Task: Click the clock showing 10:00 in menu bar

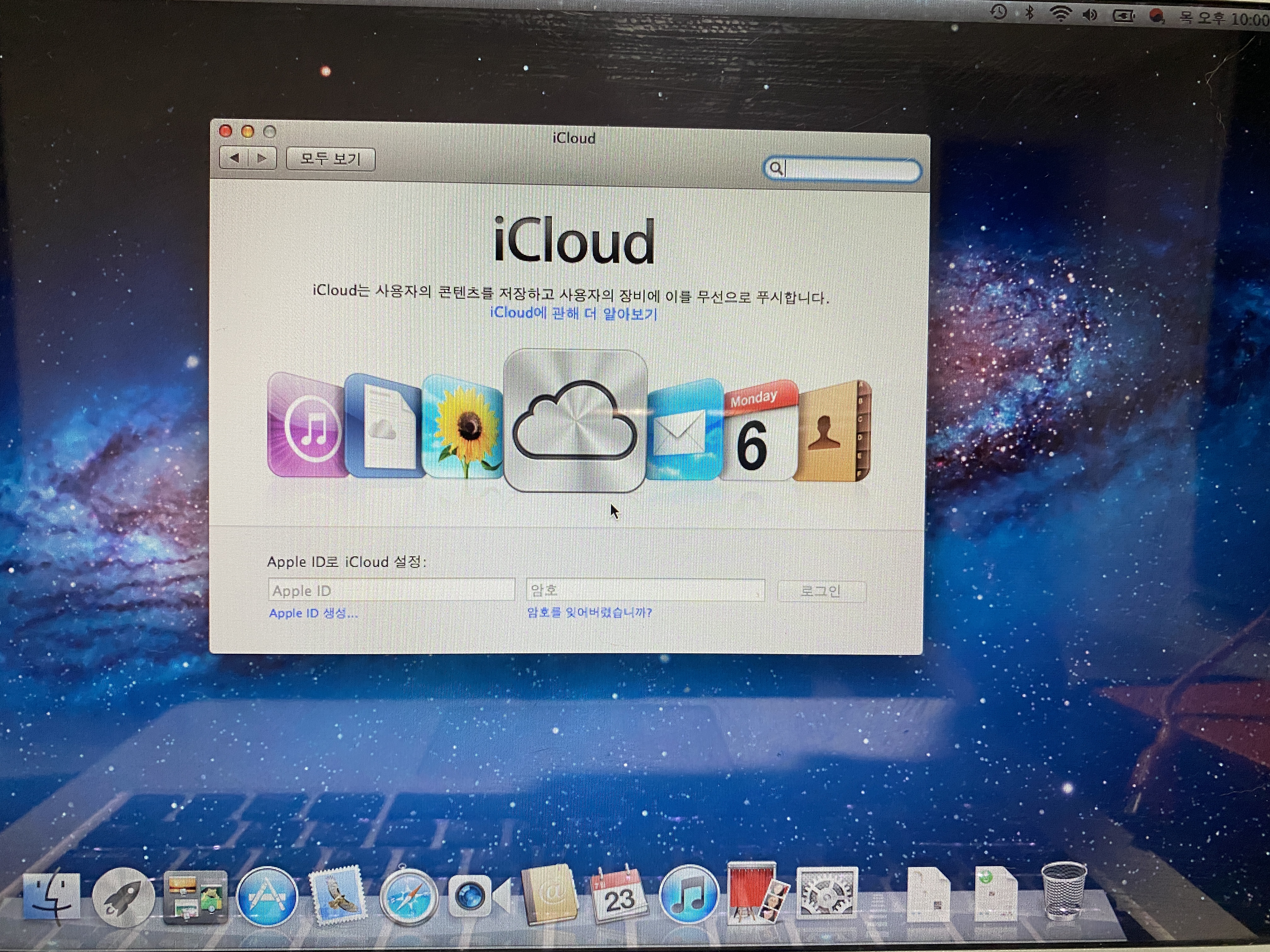Action: coord(1224,18)
